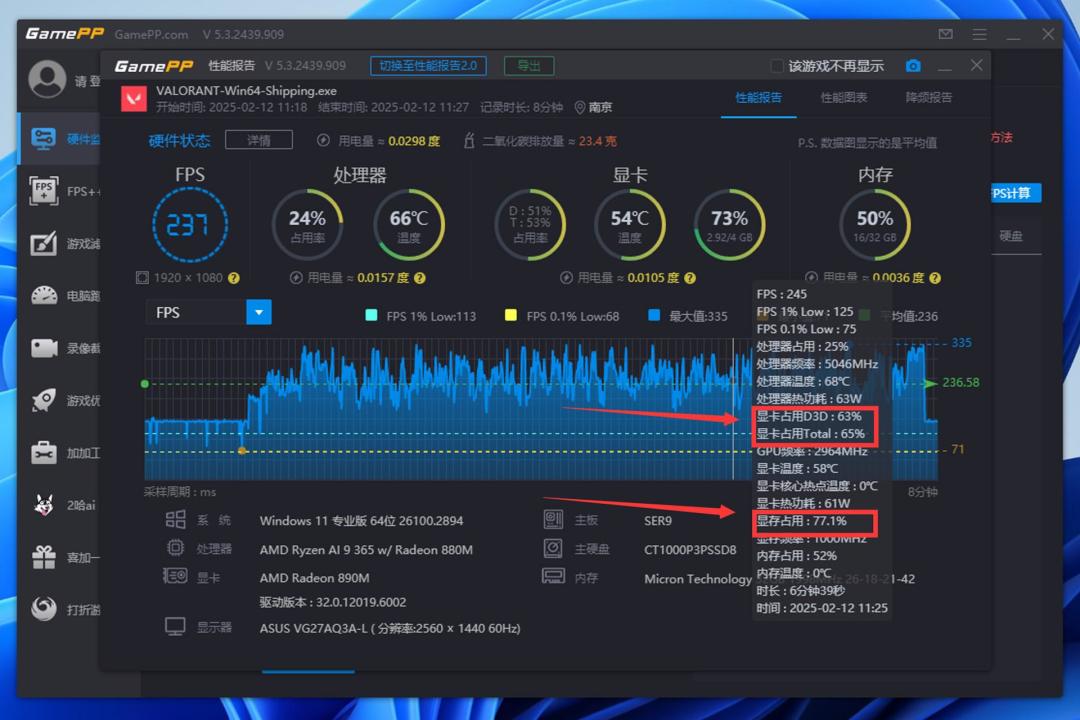Switch to the 性能图表 tab
Screen dimensions: 1080x720
[x=844, y=98]
